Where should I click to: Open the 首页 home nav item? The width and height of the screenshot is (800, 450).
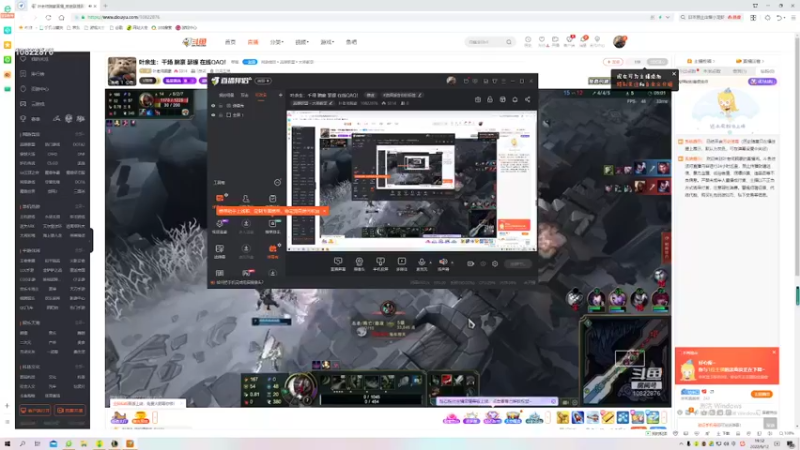(x=231, y=42)
